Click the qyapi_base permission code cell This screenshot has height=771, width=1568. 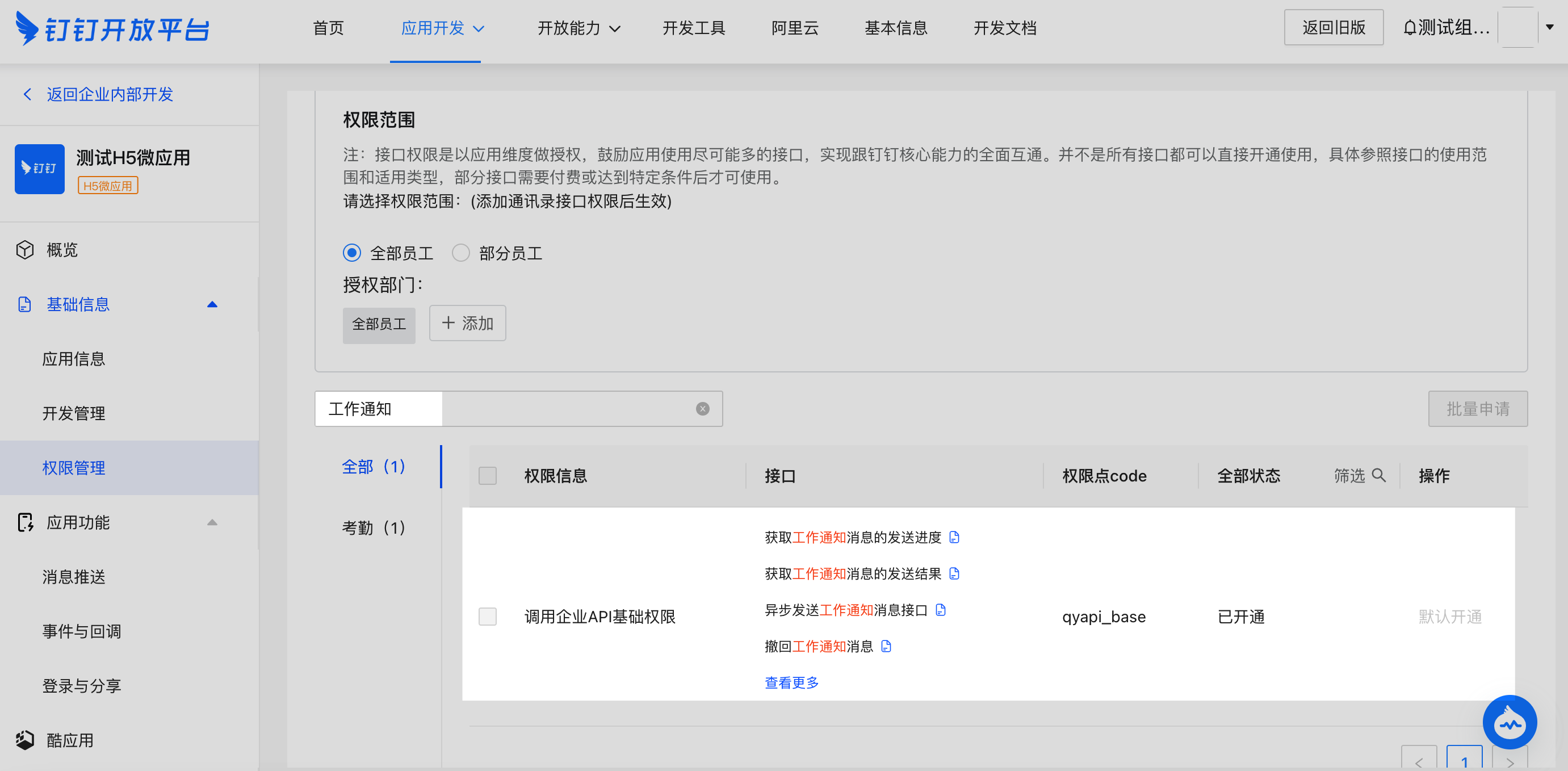[x=1104, y=617]
